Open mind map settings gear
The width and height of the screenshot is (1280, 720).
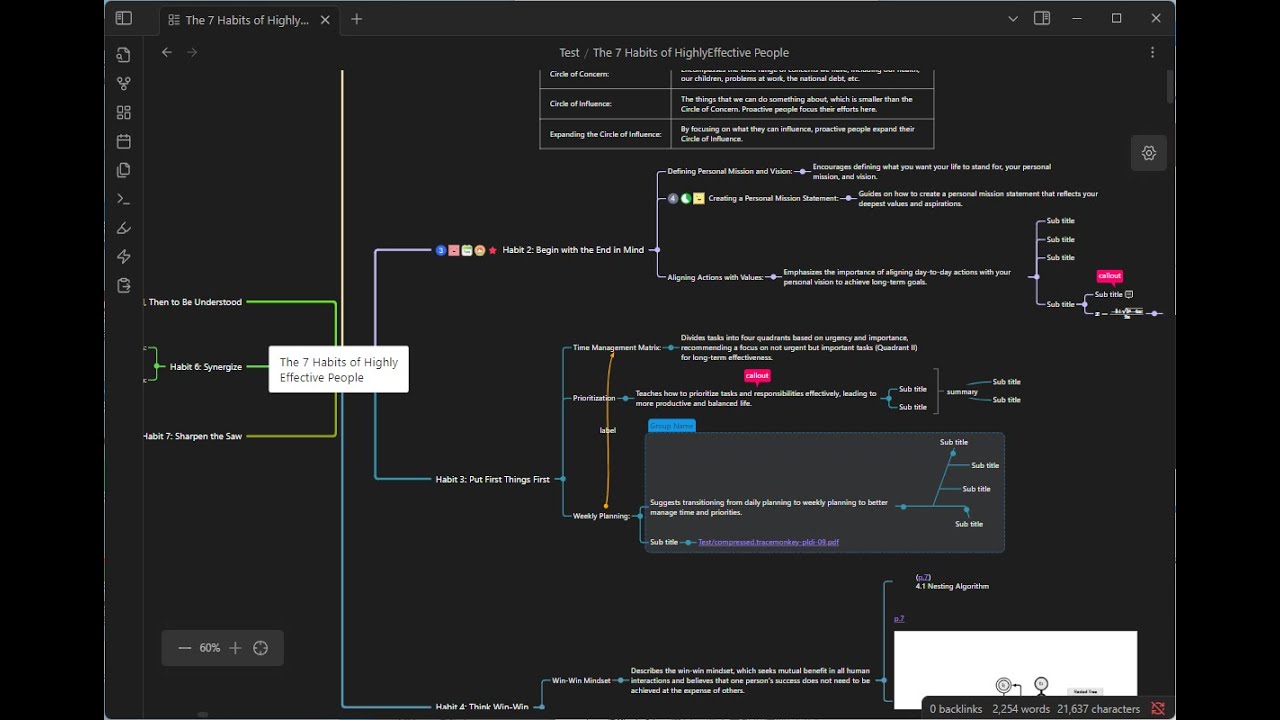click(x=1149, y=153)
